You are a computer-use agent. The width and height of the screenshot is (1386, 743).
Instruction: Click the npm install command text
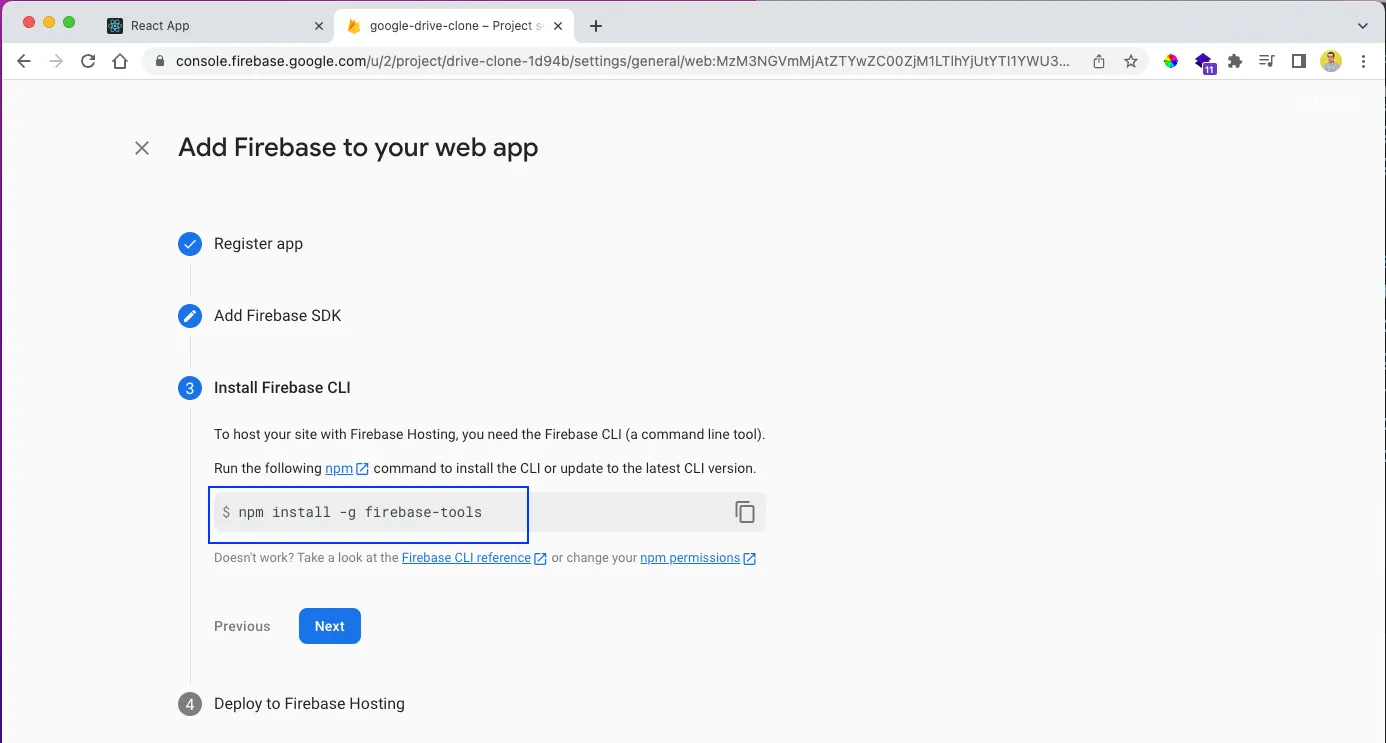[x=360, y=512]
